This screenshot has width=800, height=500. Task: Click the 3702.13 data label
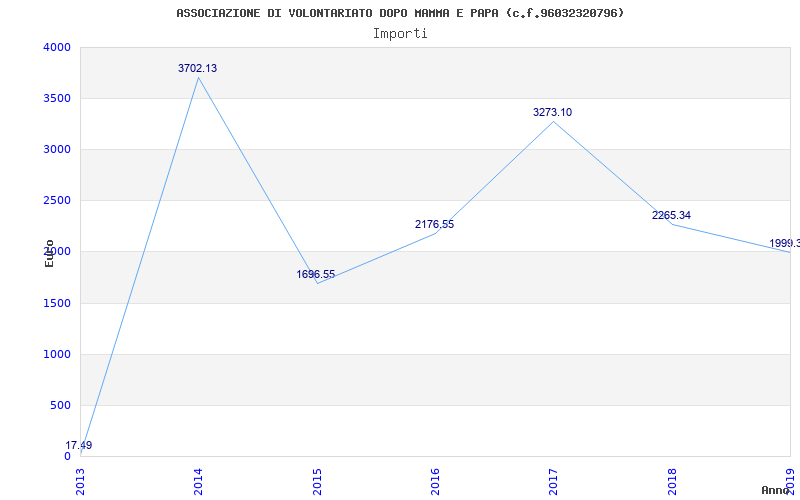click(197, 68)
